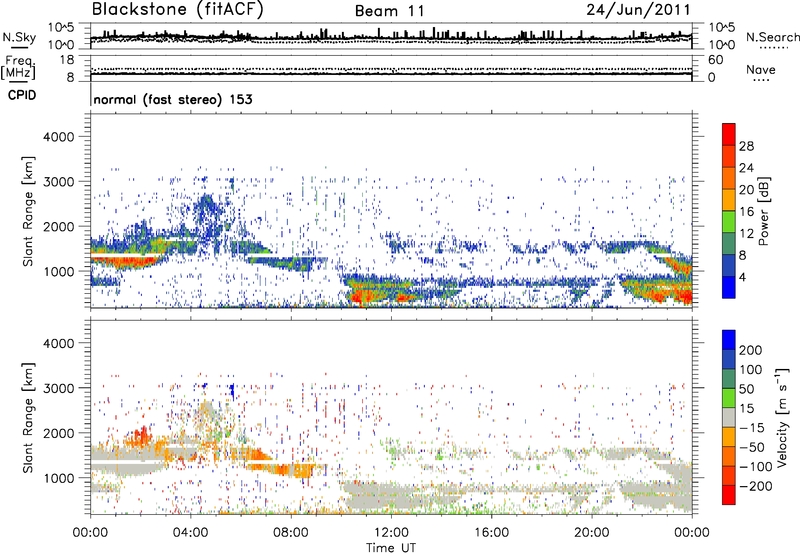Viewport: 800px width, 554px height.
Task: Pick the red top segment of power color bar
Action: [x=729, y=134]
